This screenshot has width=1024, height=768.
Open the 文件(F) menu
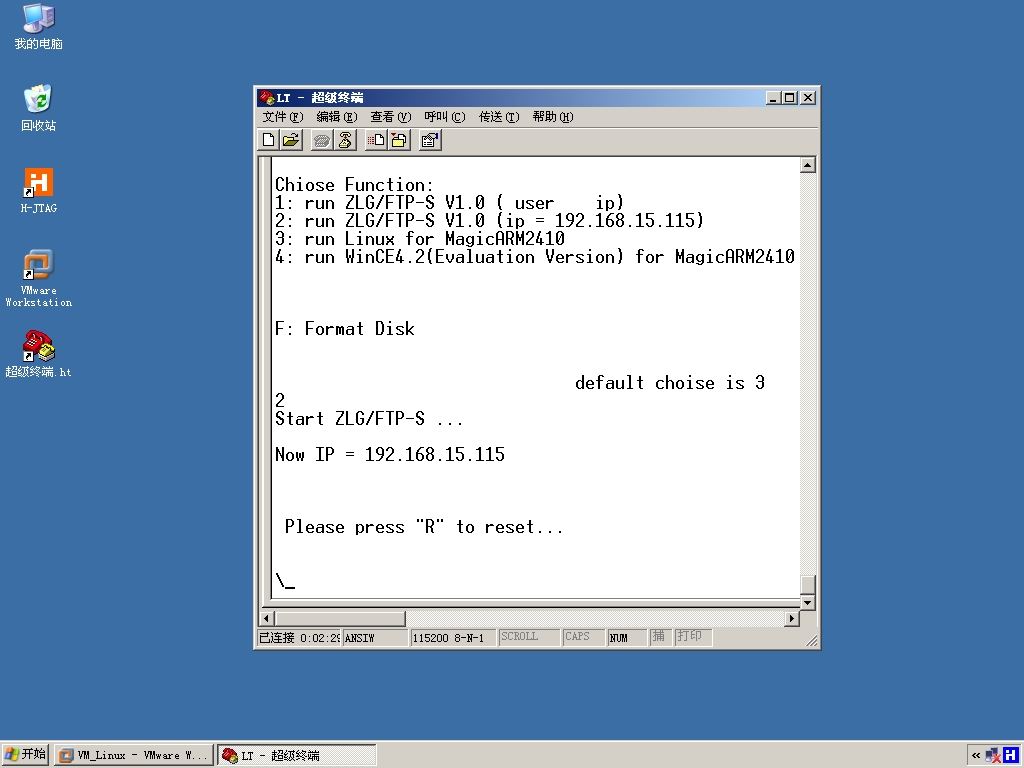tap(283, 117)
